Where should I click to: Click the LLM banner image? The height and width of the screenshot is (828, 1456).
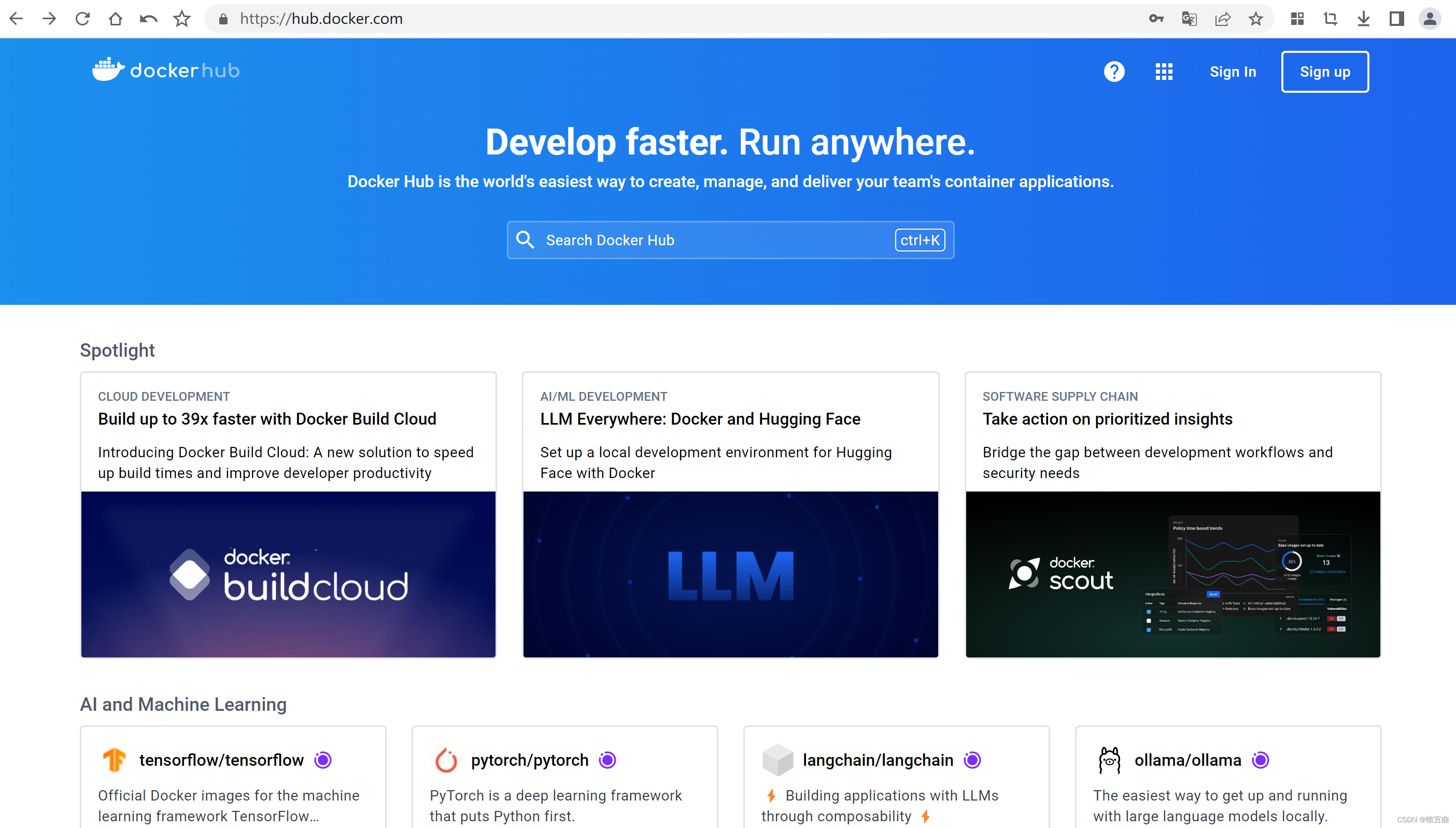(x=730, y=574)
